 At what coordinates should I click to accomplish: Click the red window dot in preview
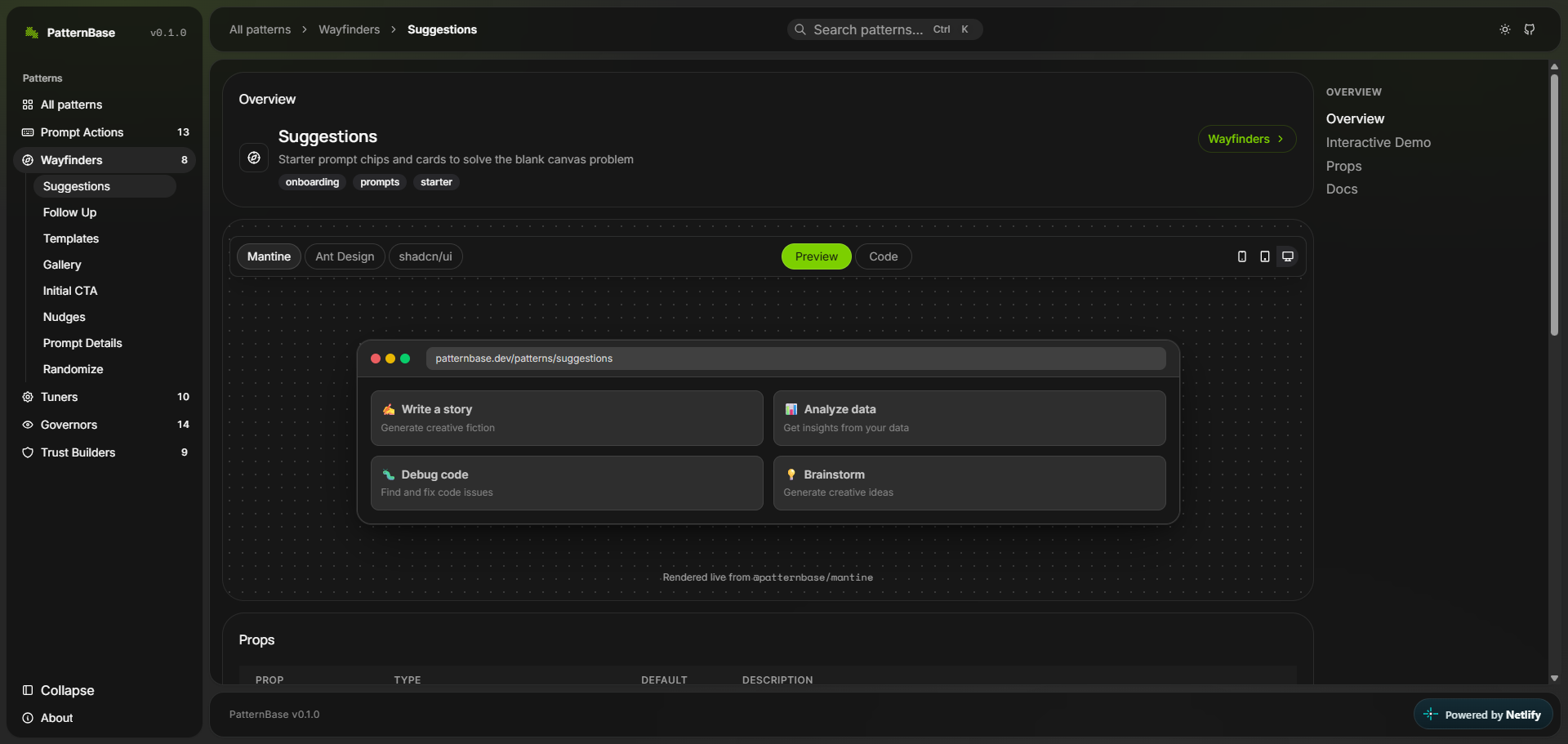tap(376, 359)
